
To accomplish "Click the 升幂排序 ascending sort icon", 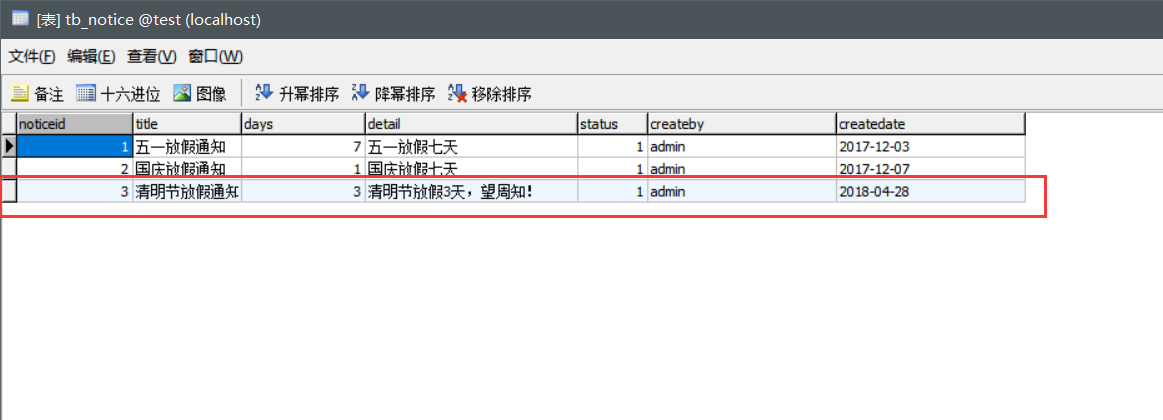I will (264, 93).
